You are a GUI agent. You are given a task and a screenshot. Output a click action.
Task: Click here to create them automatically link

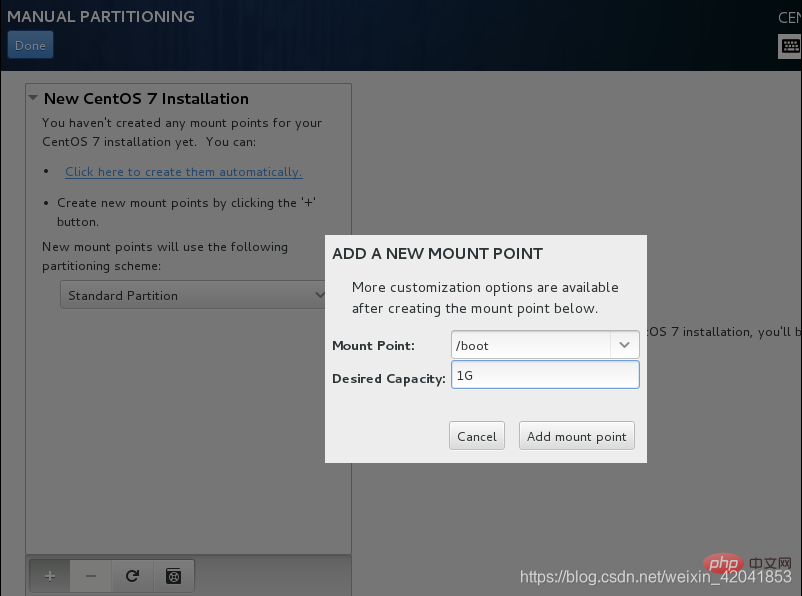point(184,172)
